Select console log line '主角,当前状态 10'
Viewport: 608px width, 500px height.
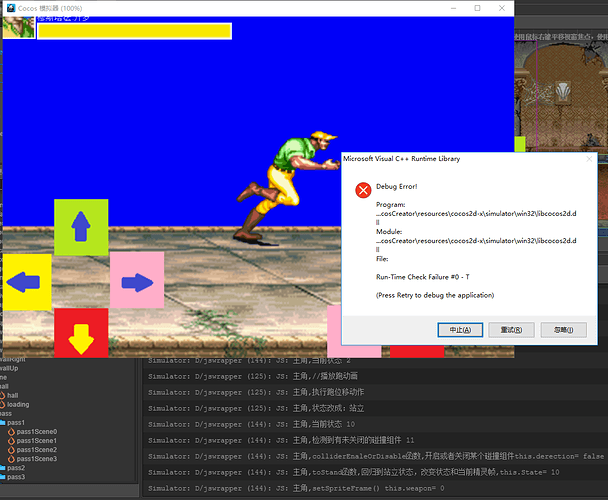click(375, 424)
